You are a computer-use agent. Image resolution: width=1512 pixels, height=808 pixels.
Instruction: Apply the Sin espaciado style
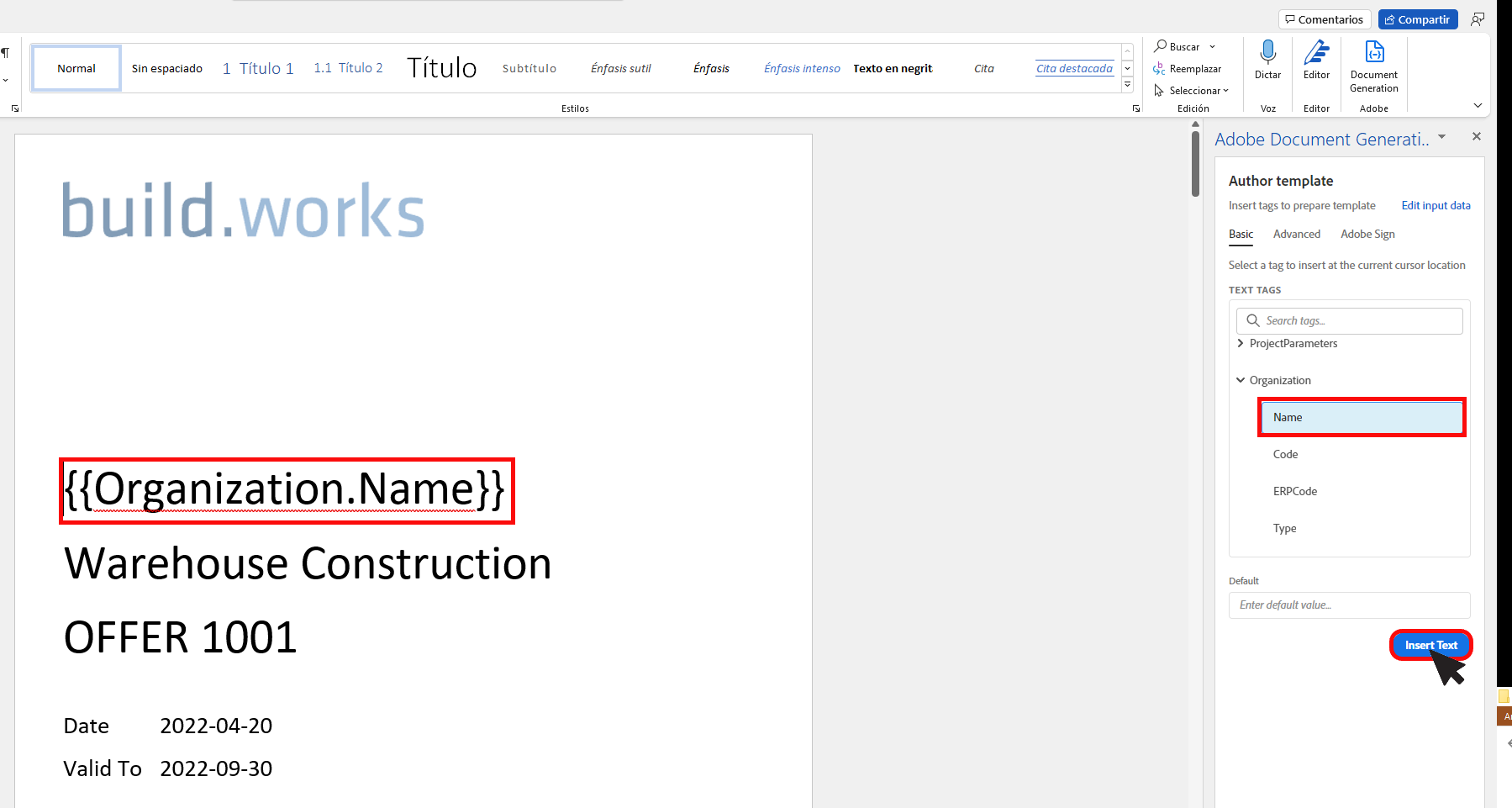[x=166, y=68]
